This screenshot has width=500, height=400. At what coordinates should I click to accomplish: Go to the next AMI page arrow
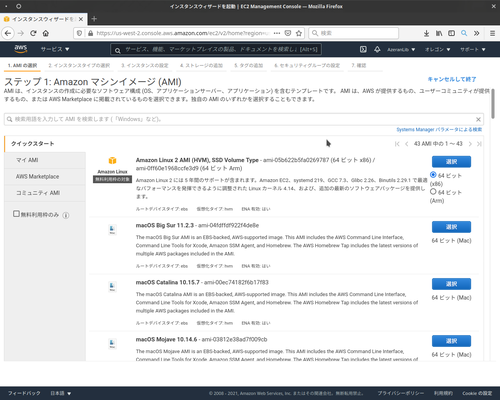[x=470, y=144]
